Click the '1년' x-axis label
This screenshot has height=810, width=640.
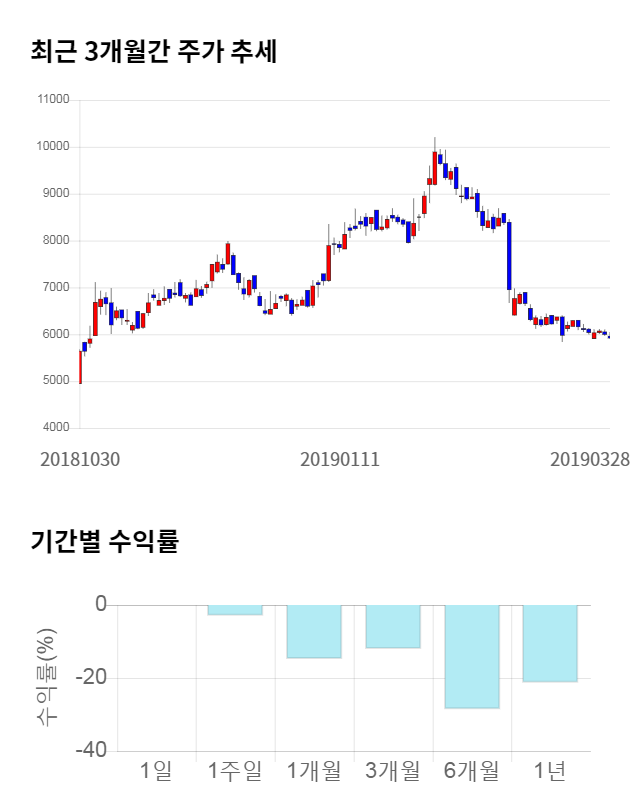tap(550, 770)
